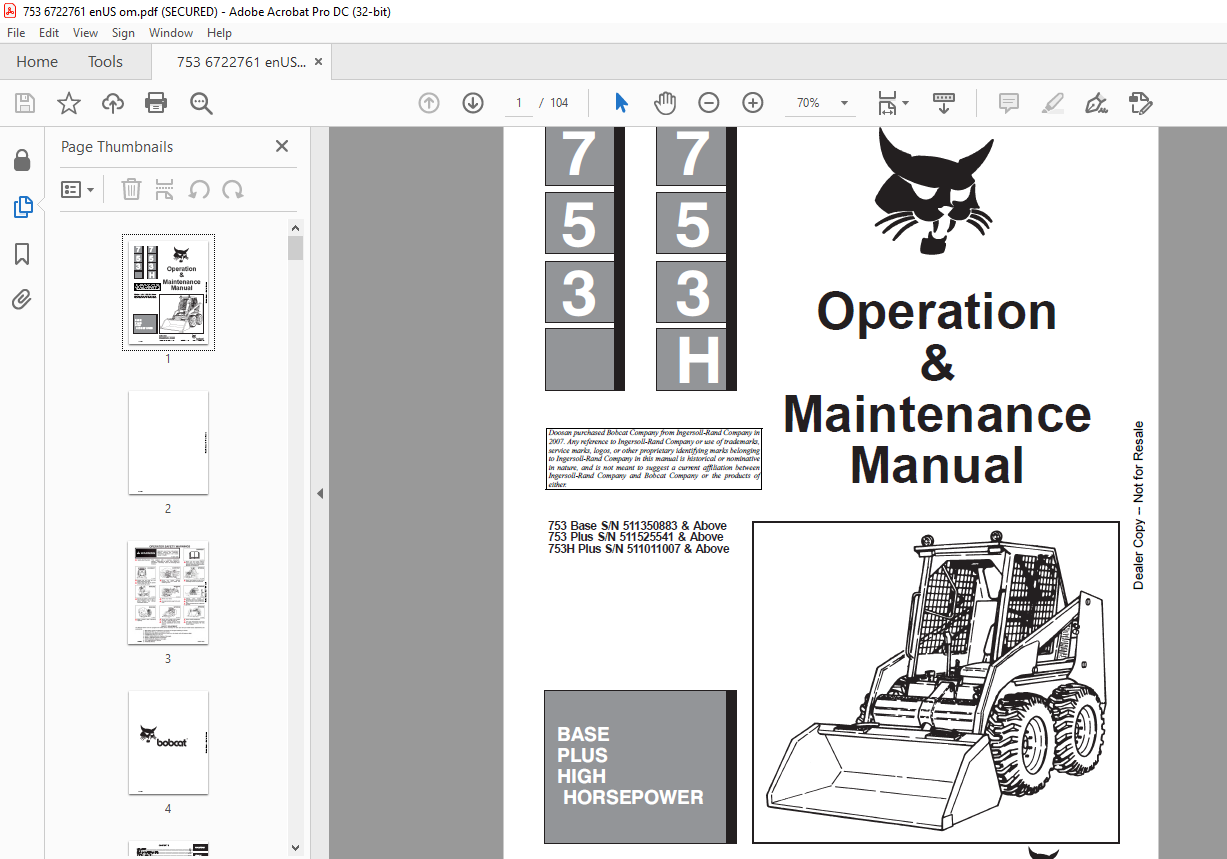Click the page number input field
The height and width of the screenshot is (859, 1227).
click(518, 103)
